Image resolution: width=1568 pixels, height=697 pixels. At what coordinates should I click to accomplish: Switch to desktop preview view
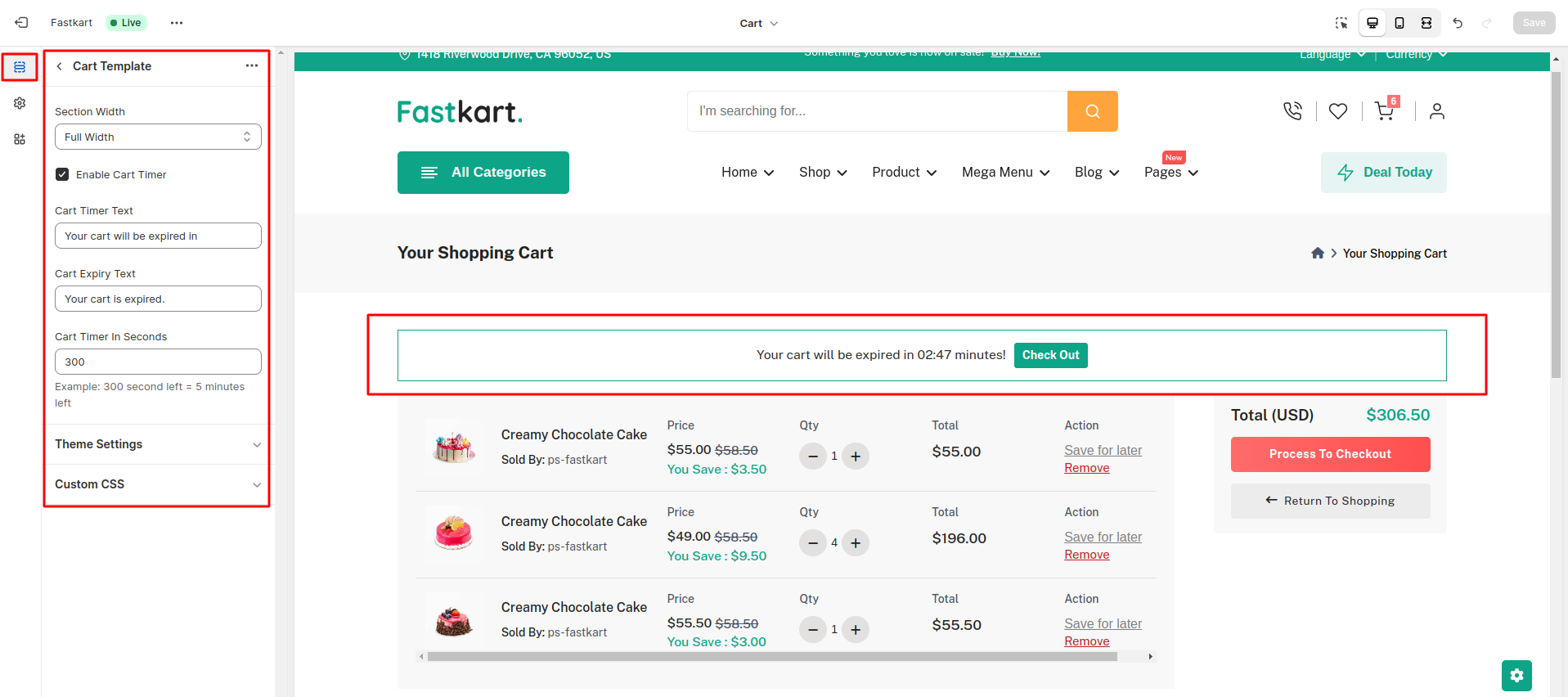(x=1373, y=23)
